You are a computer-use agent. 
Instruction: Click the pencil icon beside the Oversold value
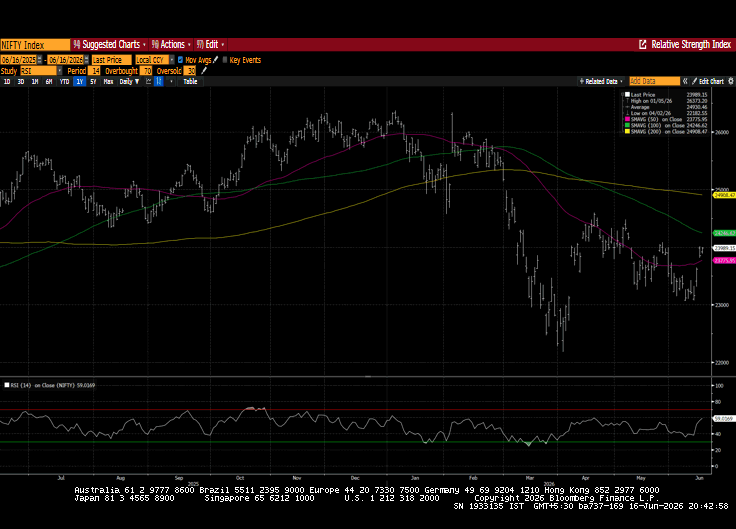[x=204, y=71]
